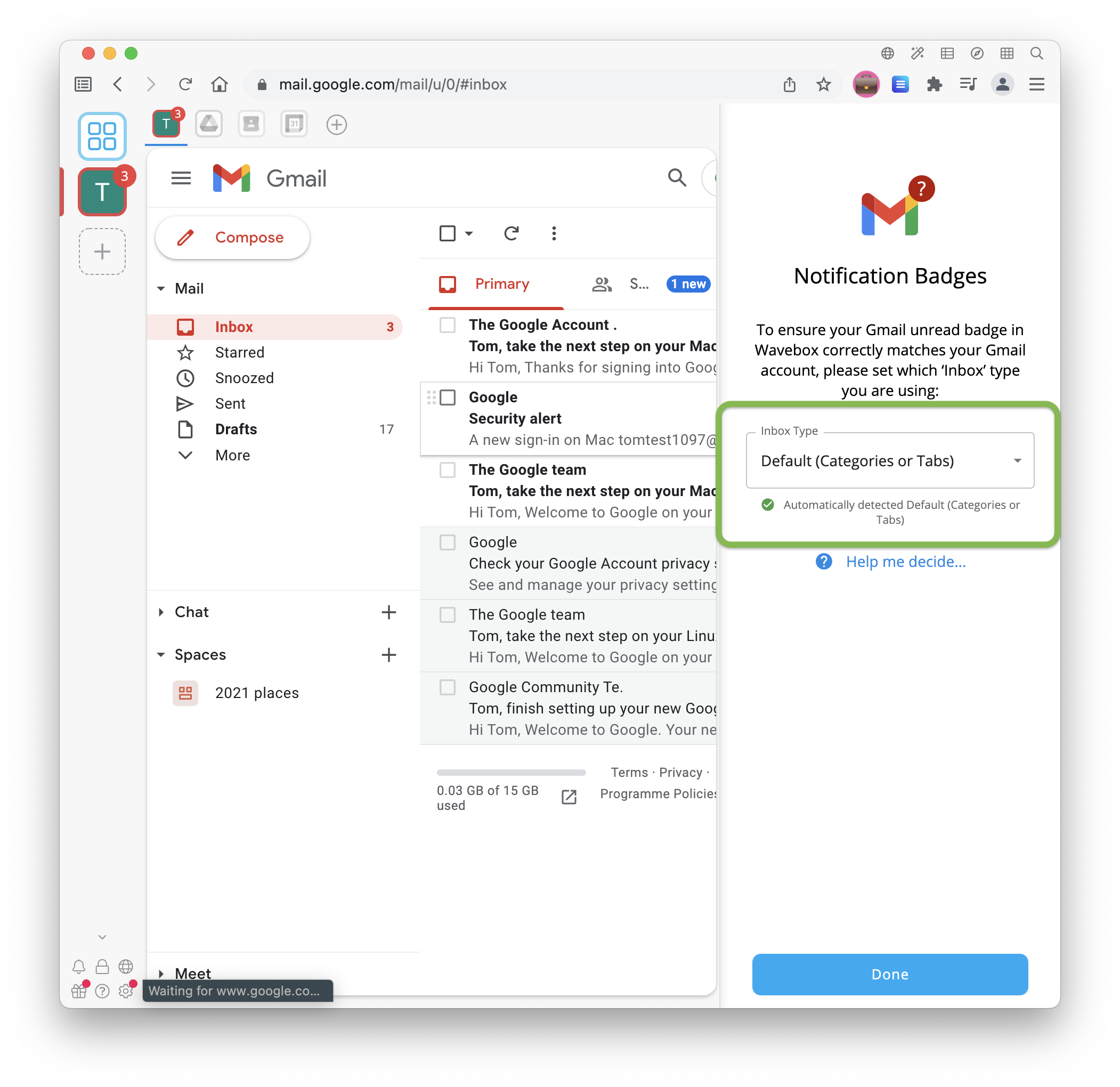Toggle the select all emails checkbox

[x=448, y=234]
